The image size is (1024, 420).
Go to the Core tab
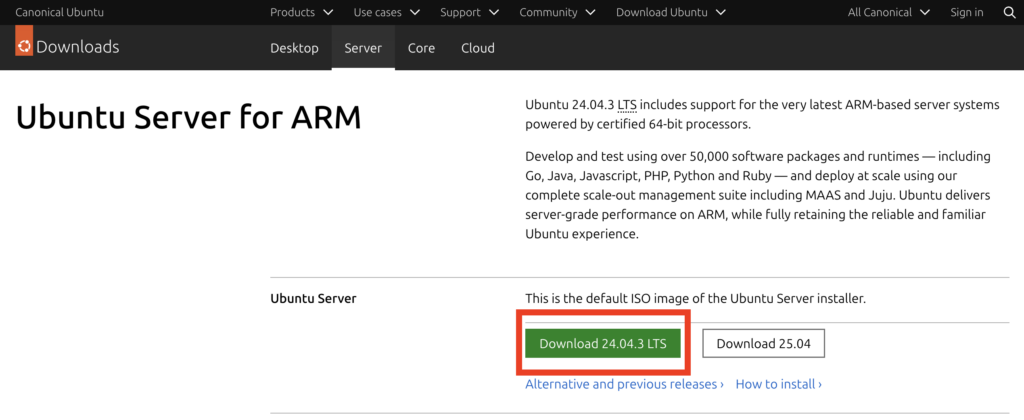click(421, 48)
